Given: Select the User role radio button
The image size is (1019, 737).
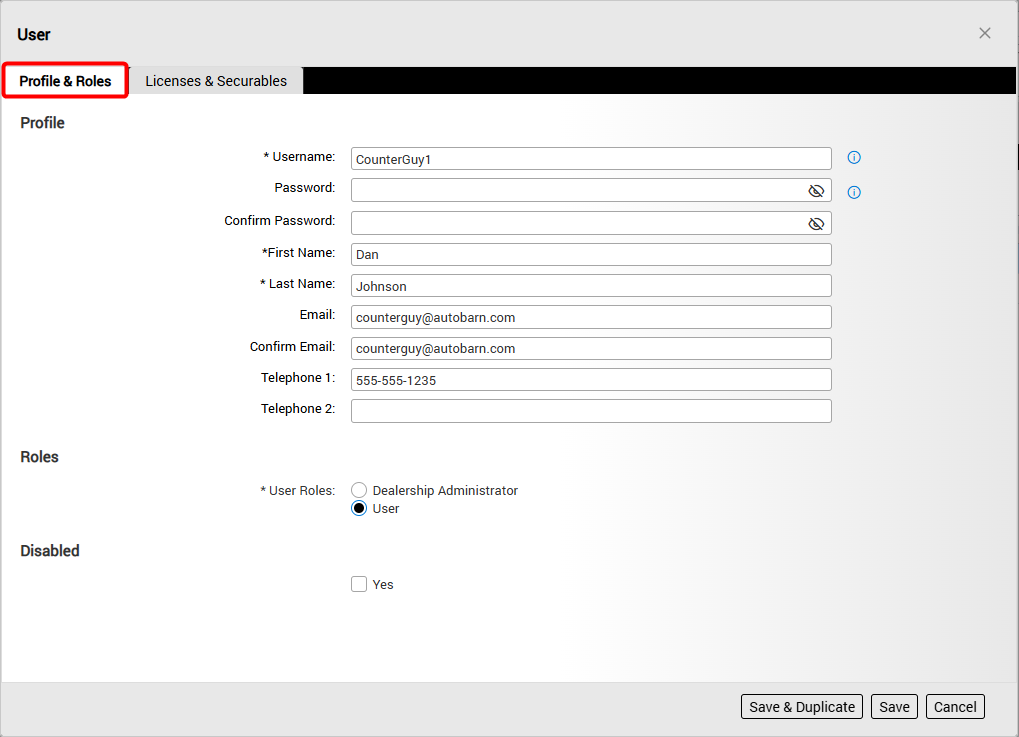Looking at the screenshot, I should click(x=359, y=509).
